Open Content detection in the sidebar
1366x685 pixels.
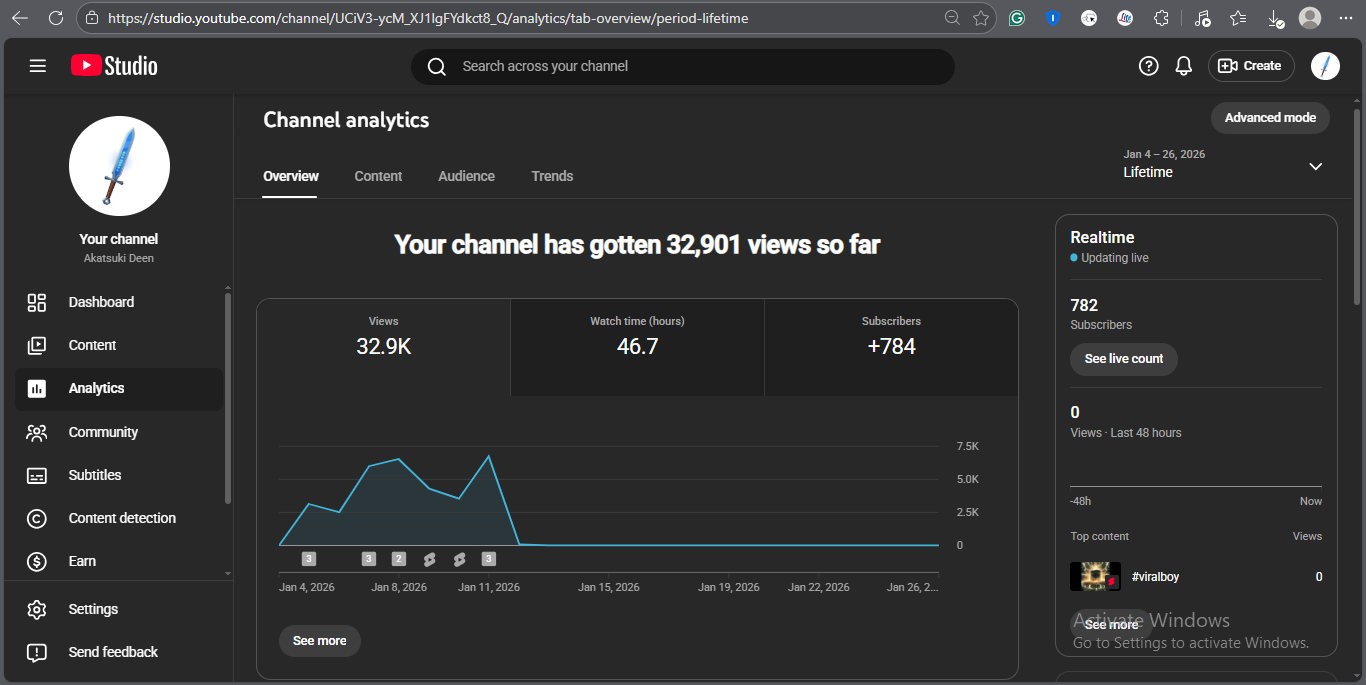pyautogui.click(x=121, y=518)
